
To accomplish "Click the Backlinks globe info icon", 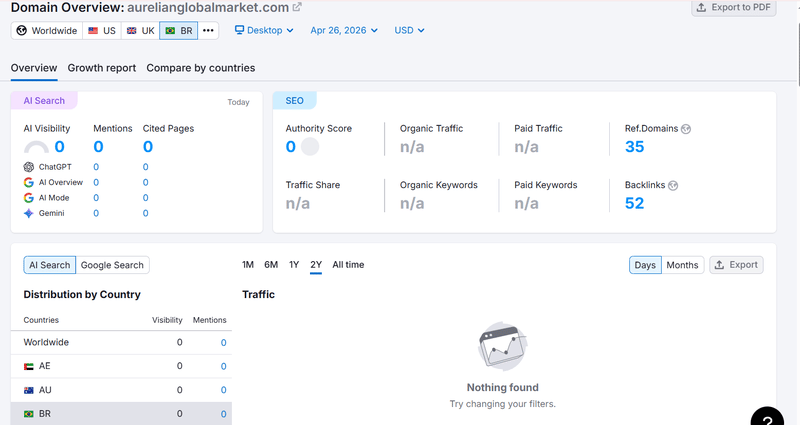I will (673, 186).
